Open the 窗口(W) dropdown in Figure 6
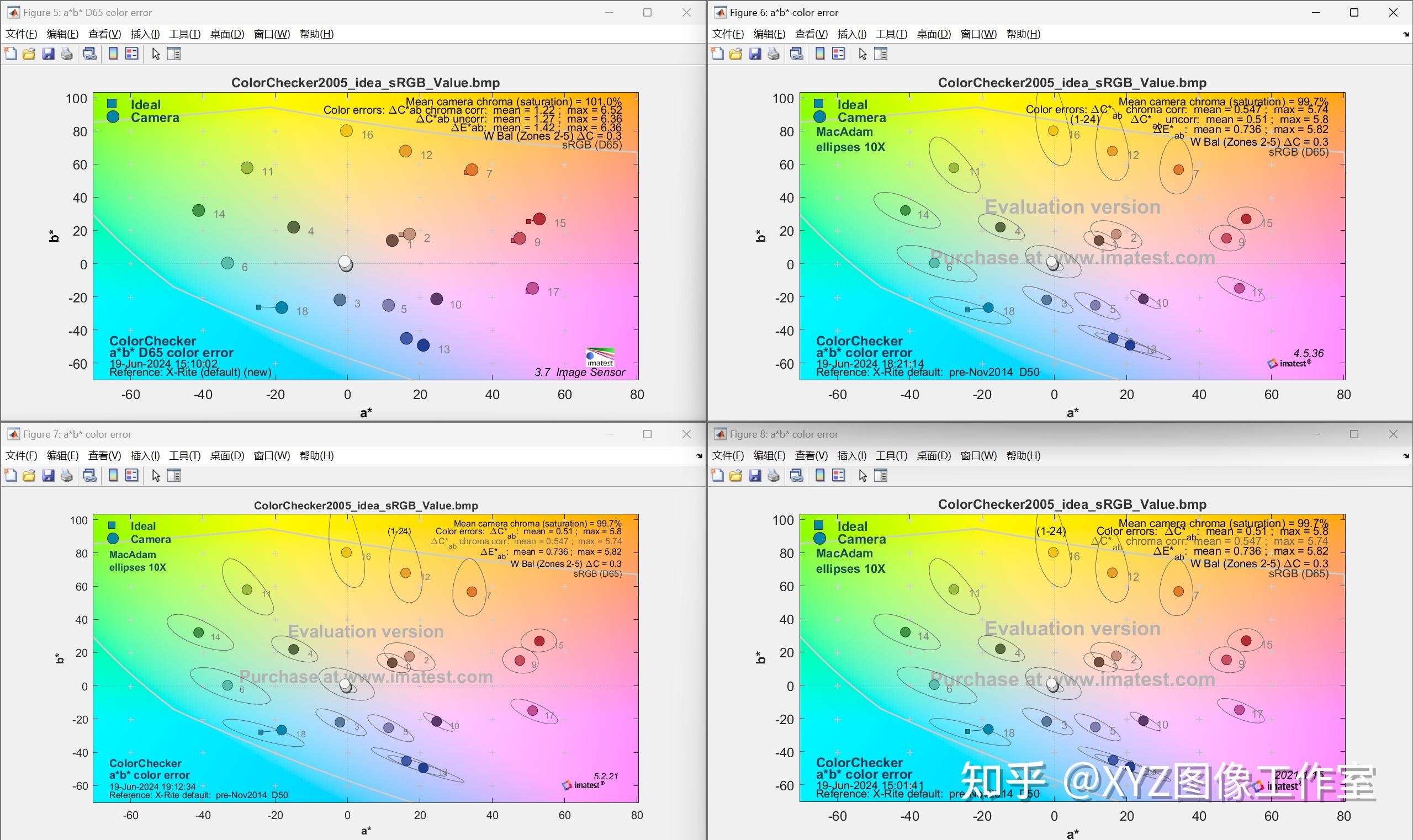1413x840 pixels. tap(978, 34)
